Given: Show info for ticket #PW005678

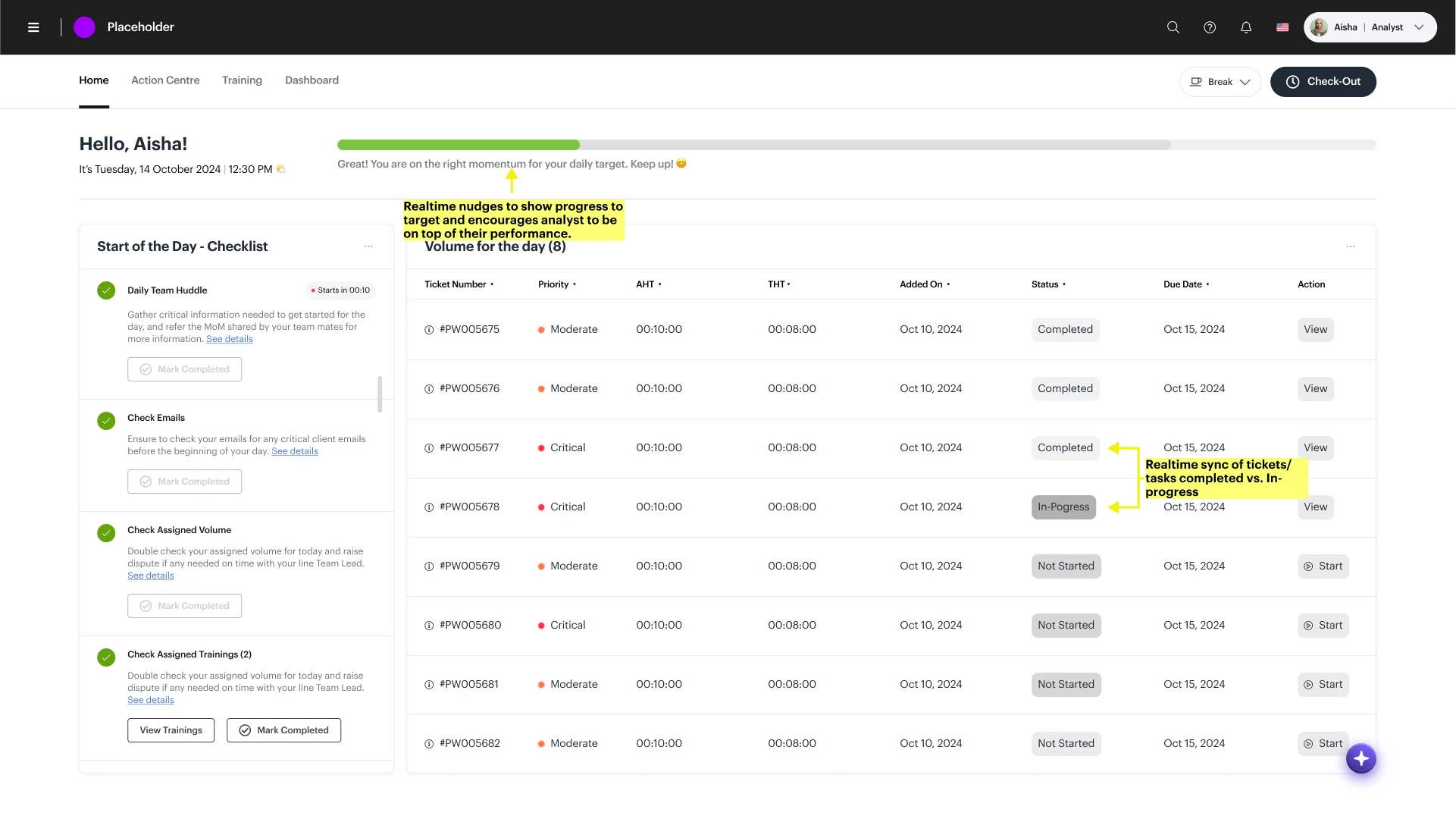Looking at the screenshot, I should (x=429, y=507).
